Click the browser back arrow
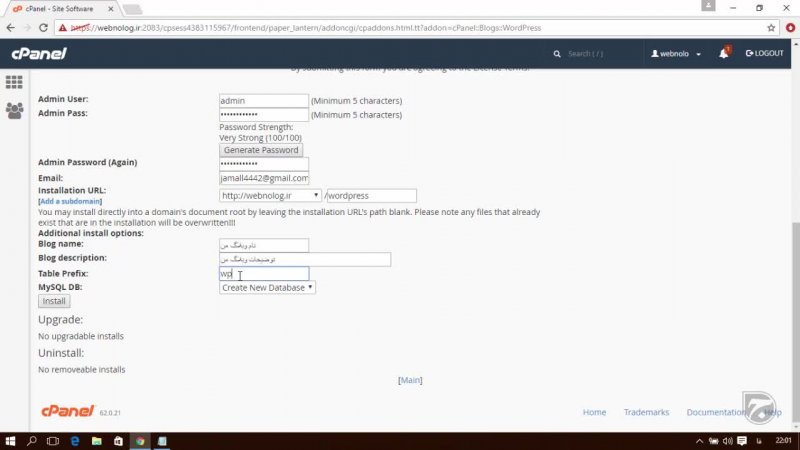800x450 pixels. 11,28
